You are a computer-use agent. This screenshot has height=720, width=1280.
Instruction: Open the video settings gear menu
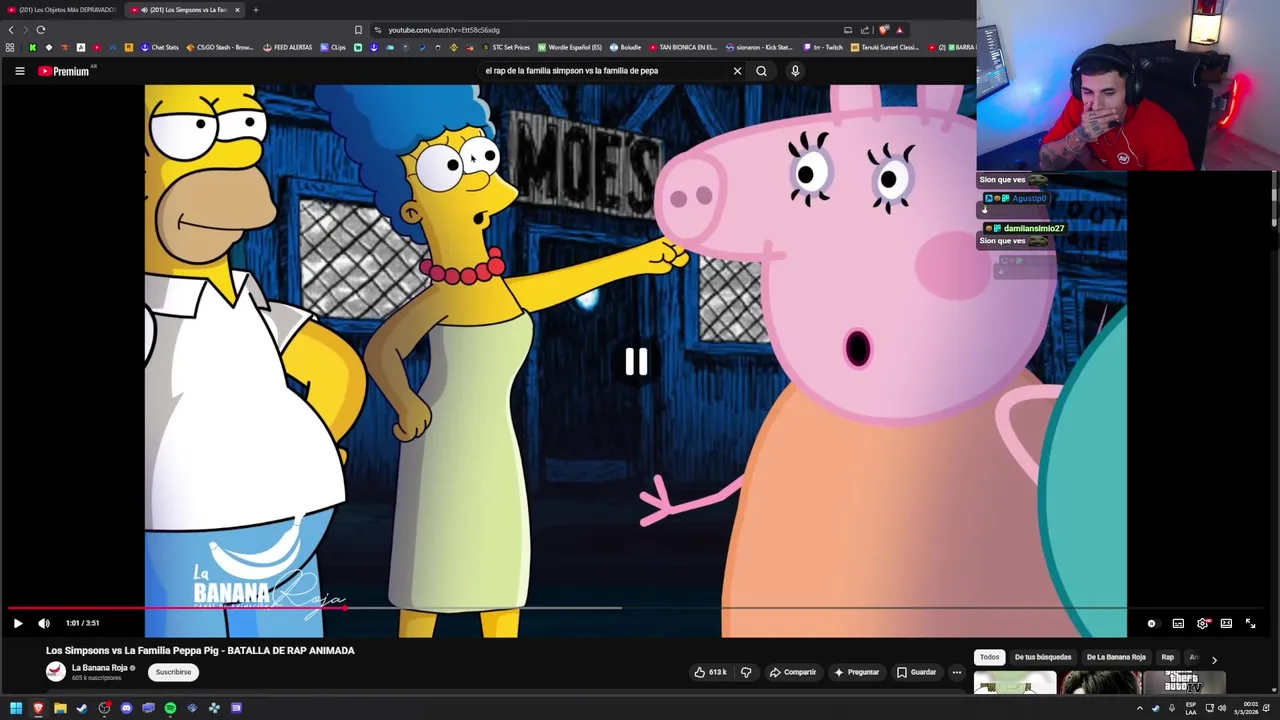pyautogui.click(x=1202, y=624)
